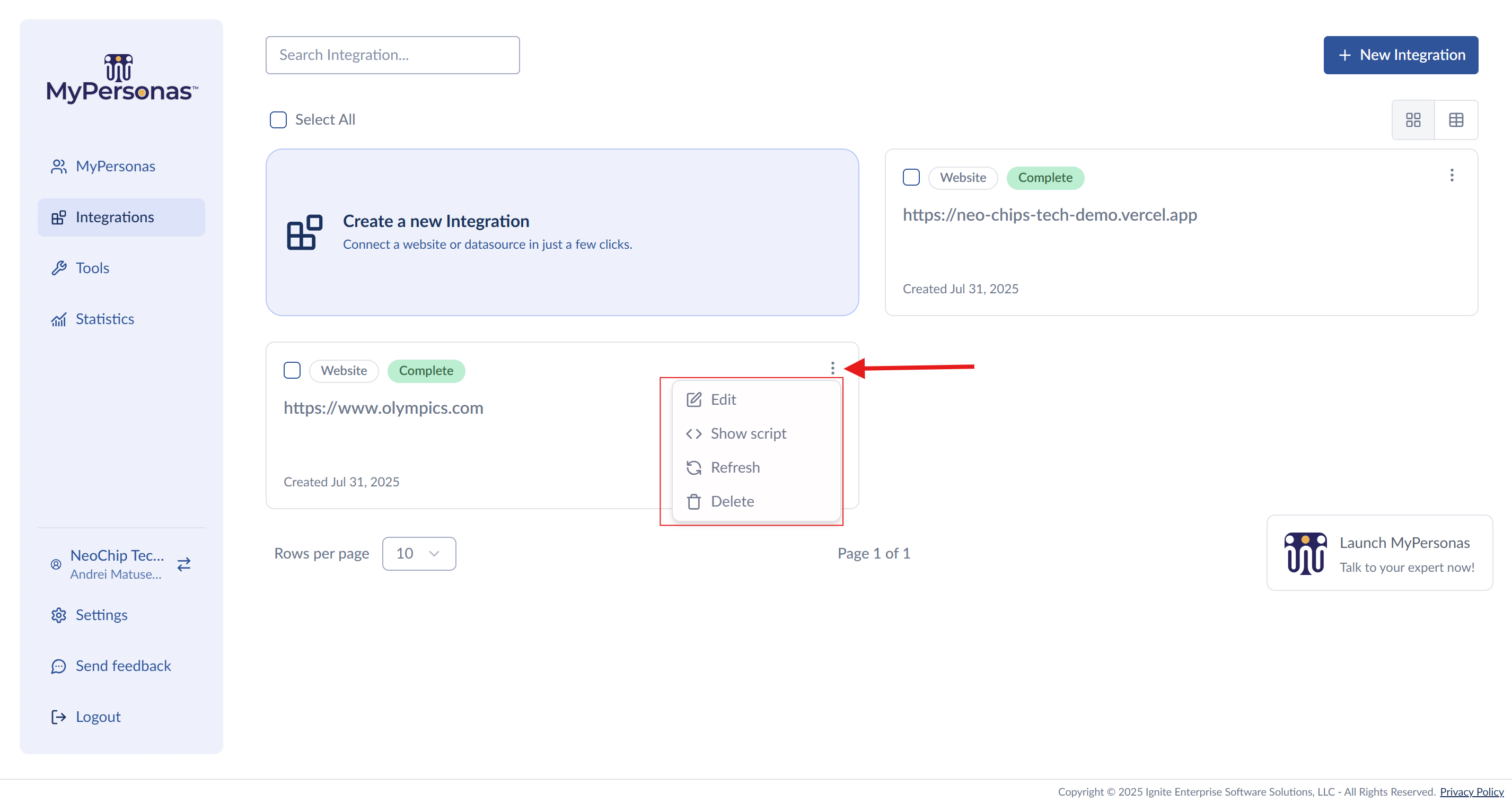
Task: Click the Website tag on neo-chips-tech-demo card
Action: click(x=963, y=178)
